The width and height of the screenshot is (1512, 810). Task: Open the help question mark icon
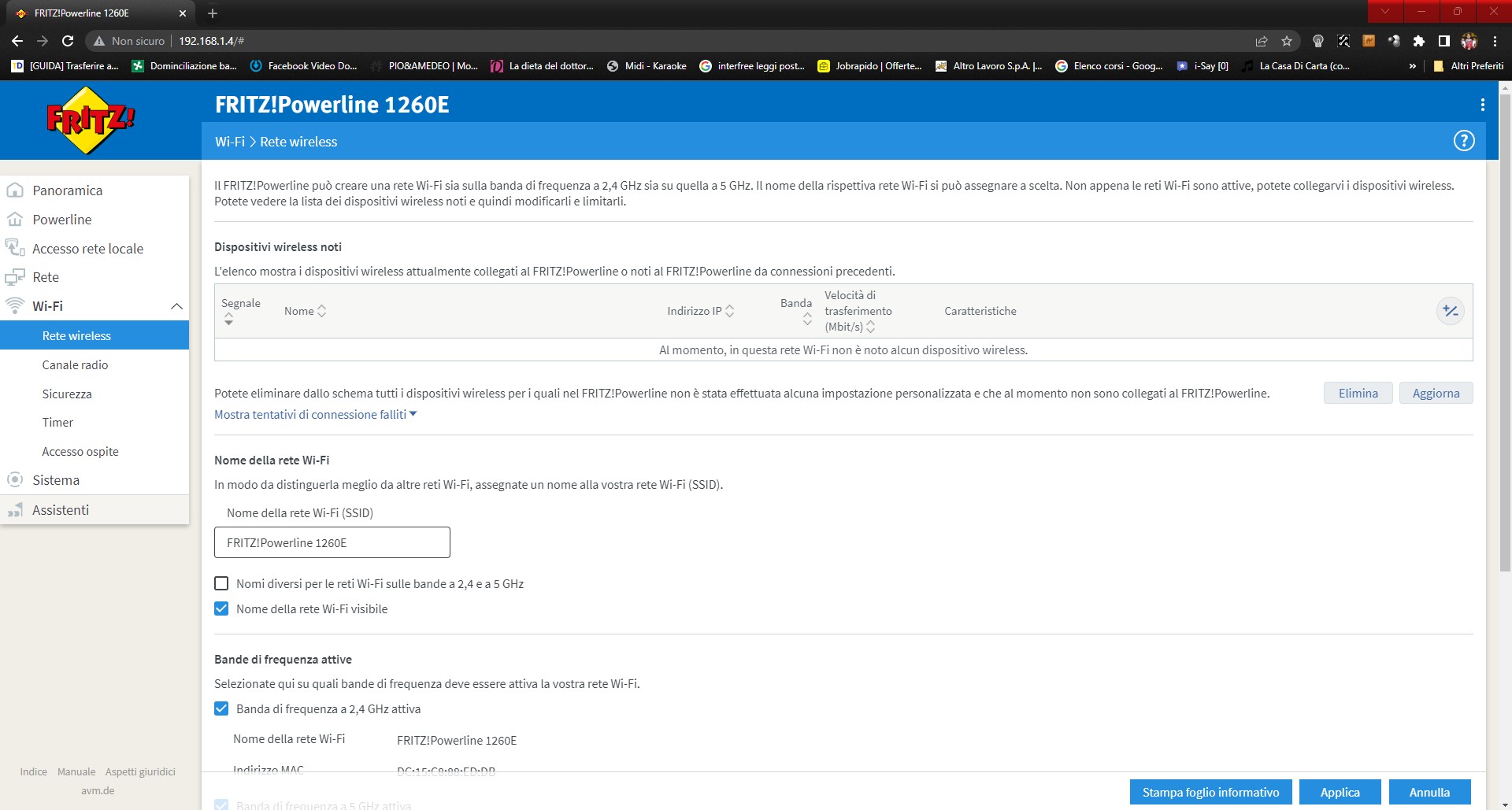(x=1463, y=141)
